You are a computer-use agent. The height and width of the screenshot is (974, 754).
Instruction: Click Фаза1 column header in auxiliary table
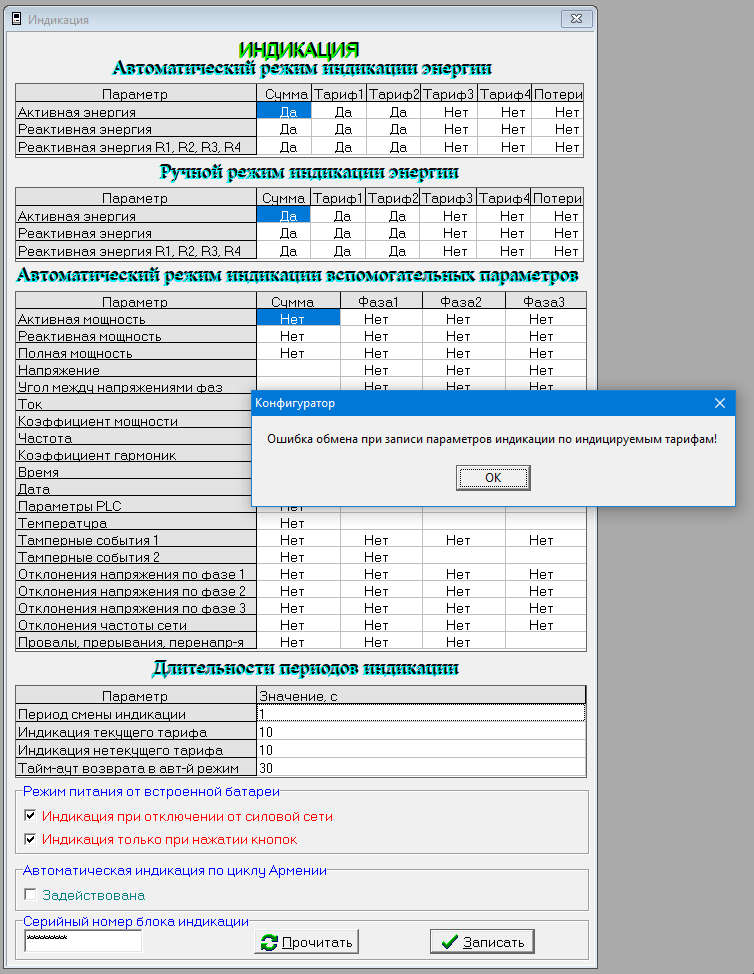click(x=381, y=301)
